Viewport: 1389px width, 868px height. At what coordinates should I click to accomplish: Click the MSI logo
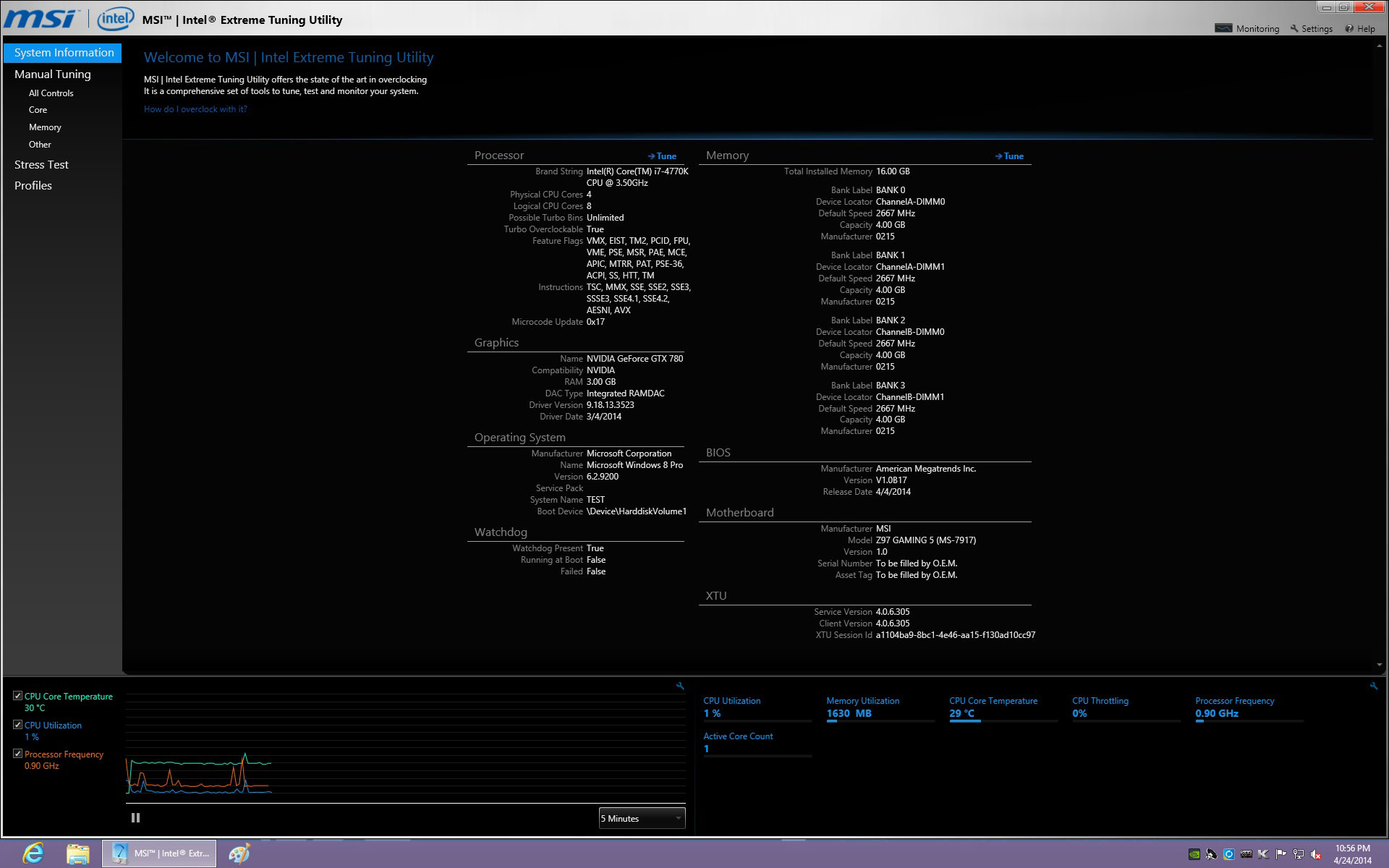pos(42,18)
